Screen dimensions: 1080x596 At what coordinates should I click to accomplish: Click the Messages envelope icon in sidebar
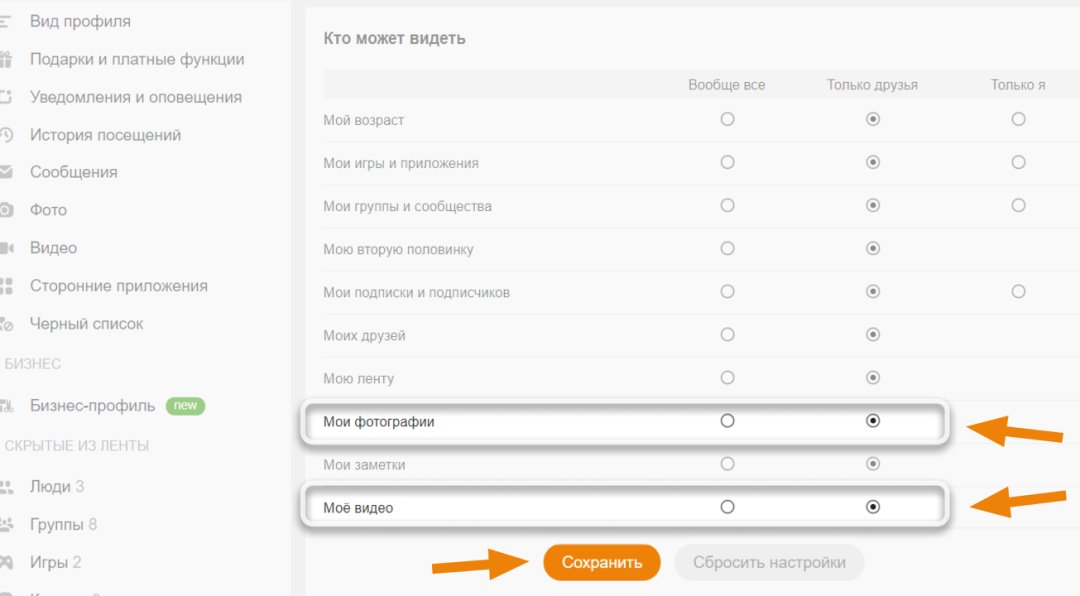click(x=6, y=172)
